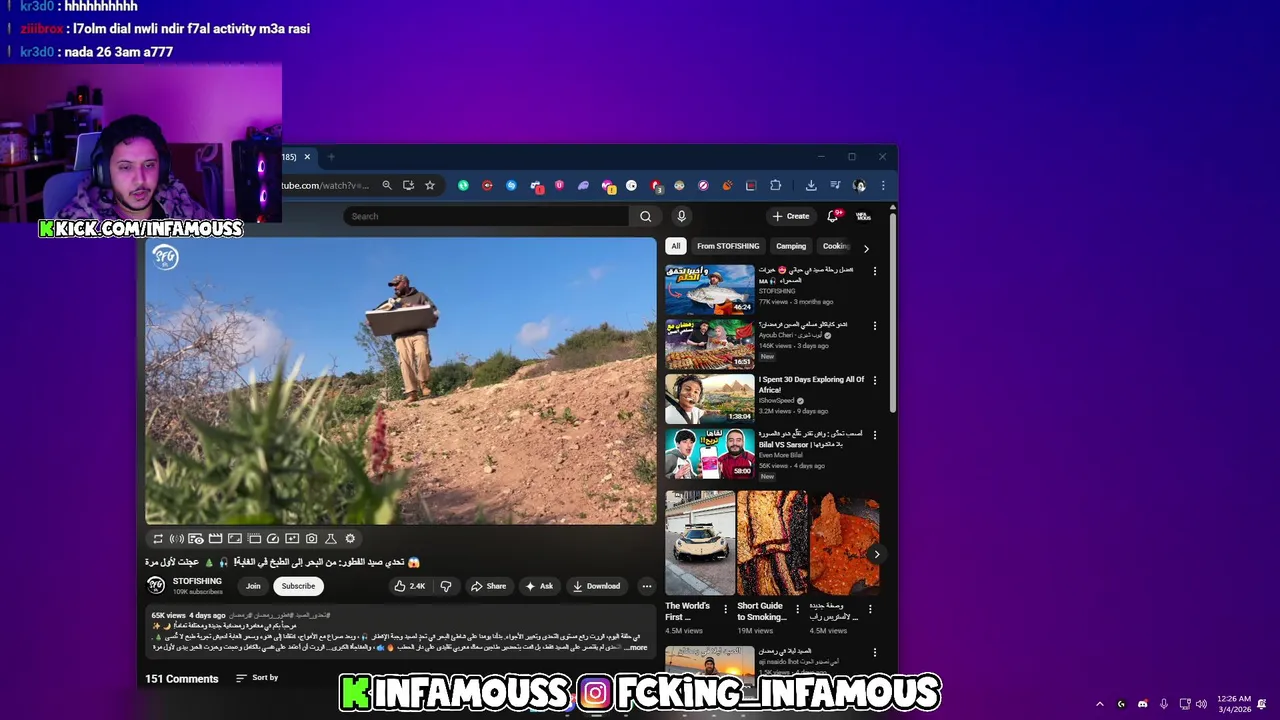This screenshot has width=1280, height=720.
Task: Click the volume icon in system tray
Action: point(1201,704)
